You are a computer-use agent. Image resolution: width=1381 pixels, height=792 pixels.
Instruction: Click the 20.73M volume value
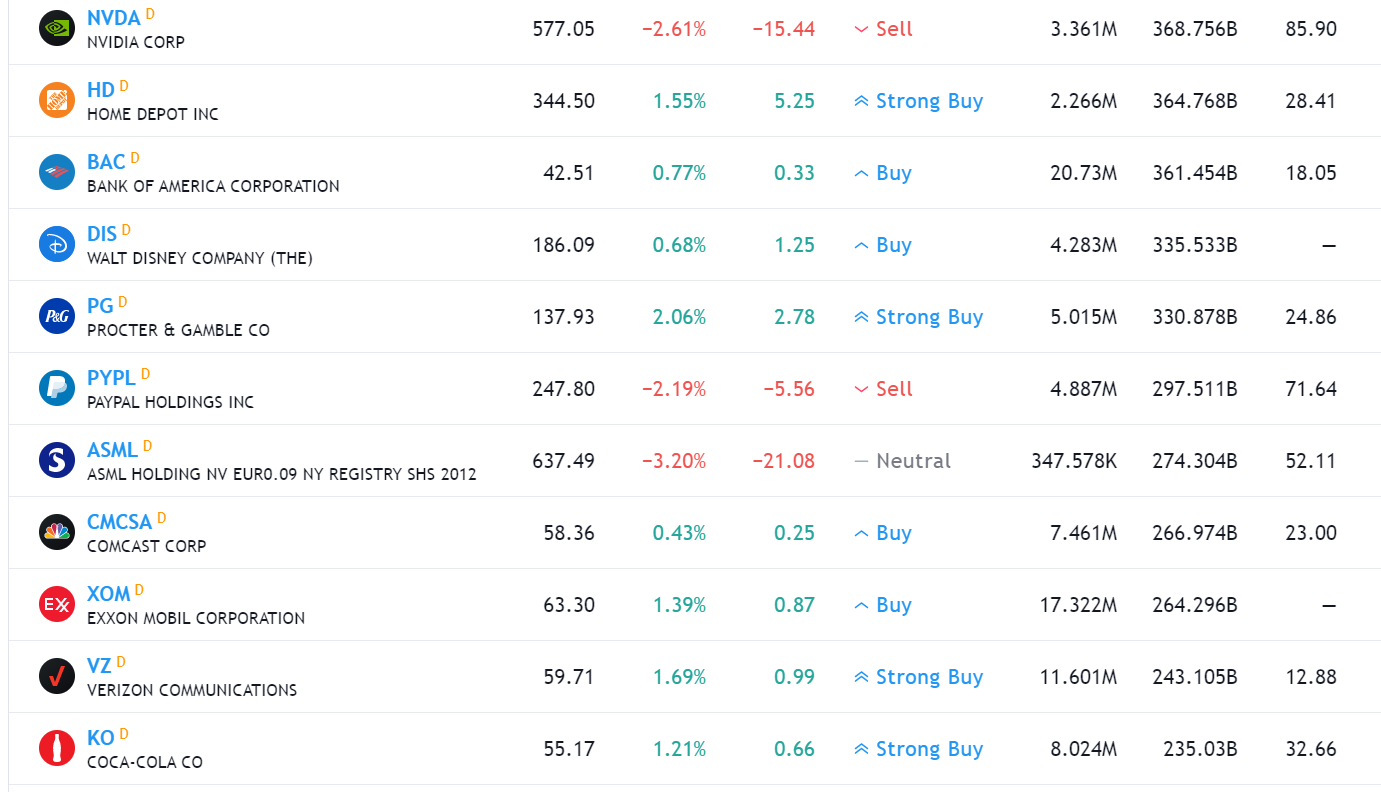point(1083,173)
